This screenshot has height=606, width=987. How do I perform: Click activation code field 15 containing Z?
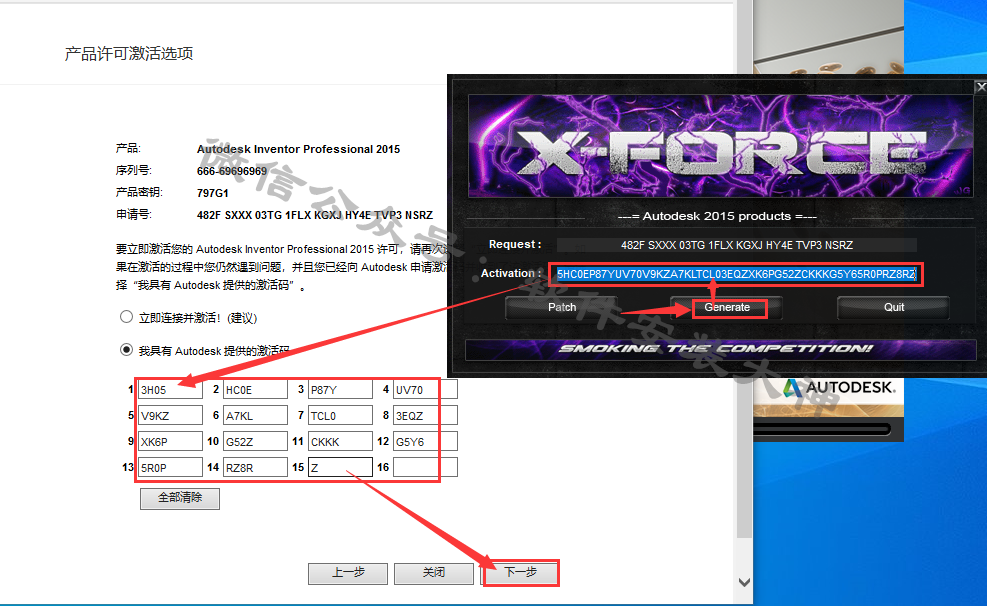coord(340,467)
